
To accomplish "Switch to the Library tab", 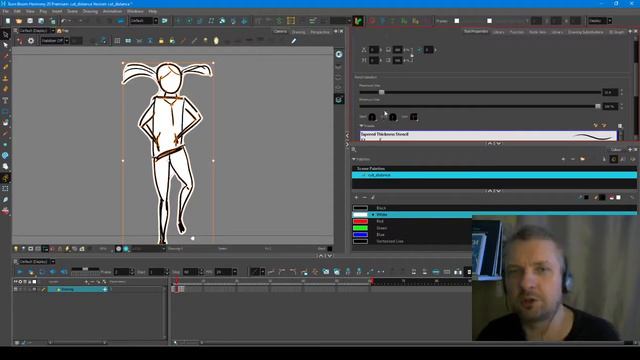I will (498, 32).
